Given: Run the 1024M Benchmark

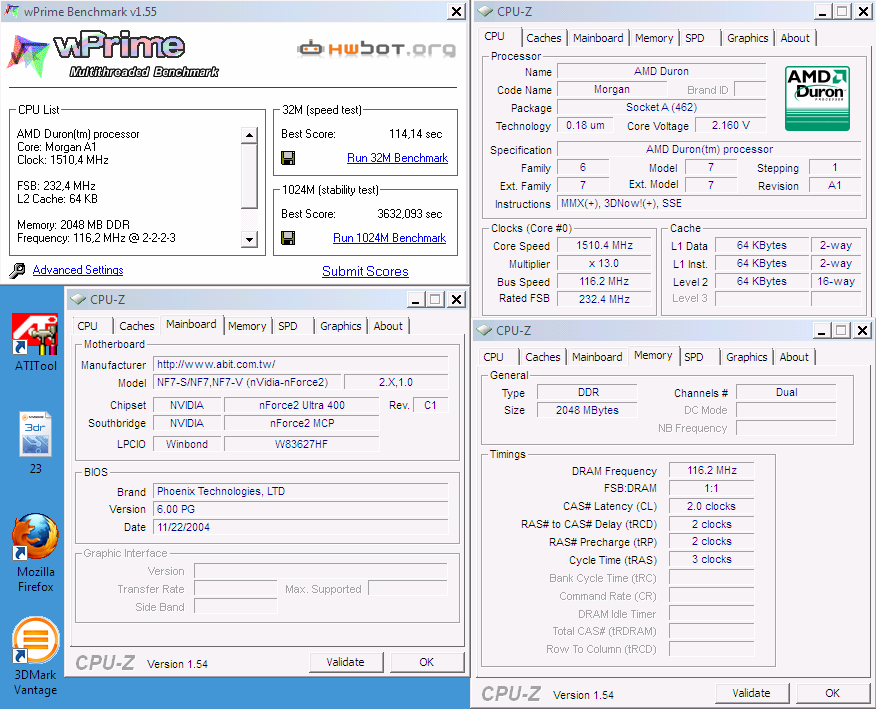Looking at the screenshot, I should (389, 238).
